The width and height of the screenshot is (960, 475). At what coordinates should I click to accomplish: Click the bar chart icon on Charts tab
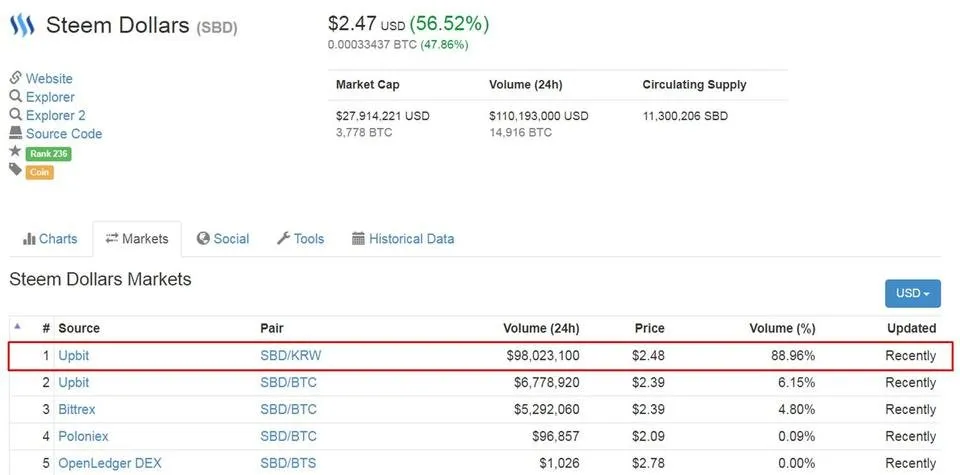[x=29, y=239]
